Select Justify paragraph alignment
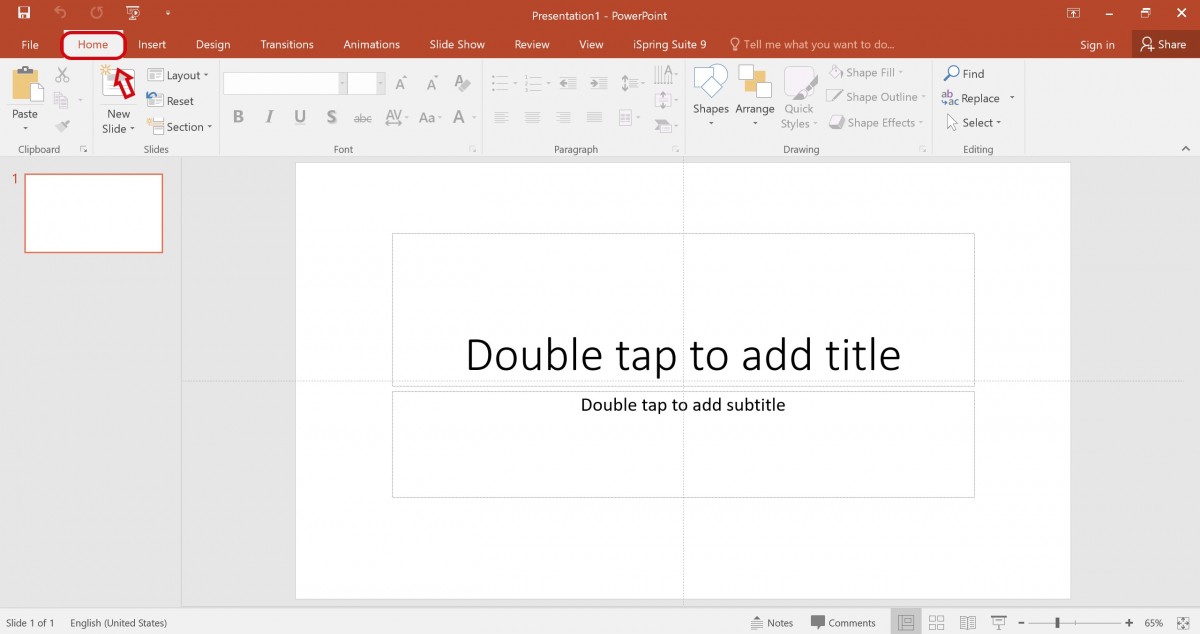This screenshot has width=1200, height=634. tap(594, 117)
